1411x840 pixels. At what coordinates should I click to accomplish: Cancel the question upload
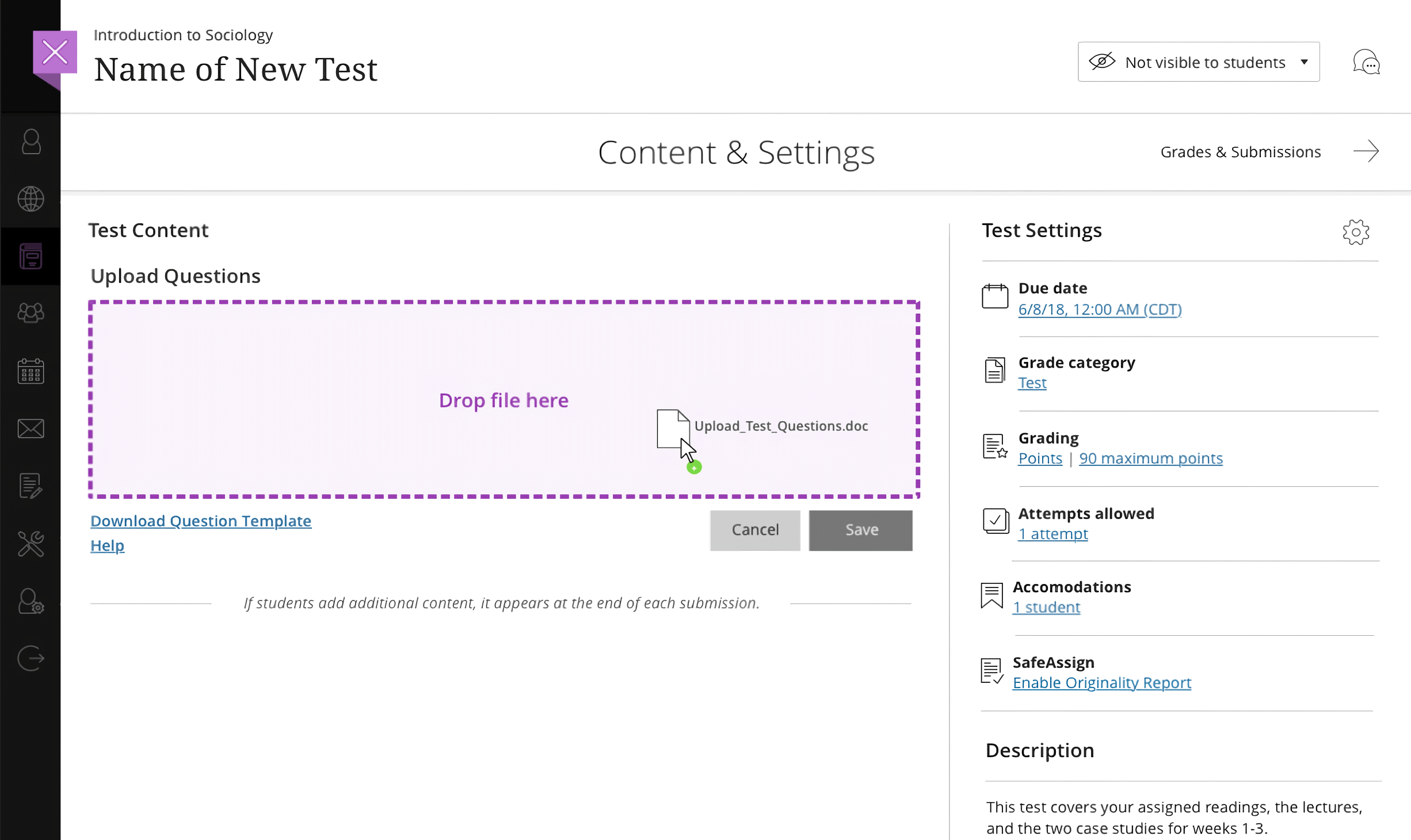click(755, 530)
